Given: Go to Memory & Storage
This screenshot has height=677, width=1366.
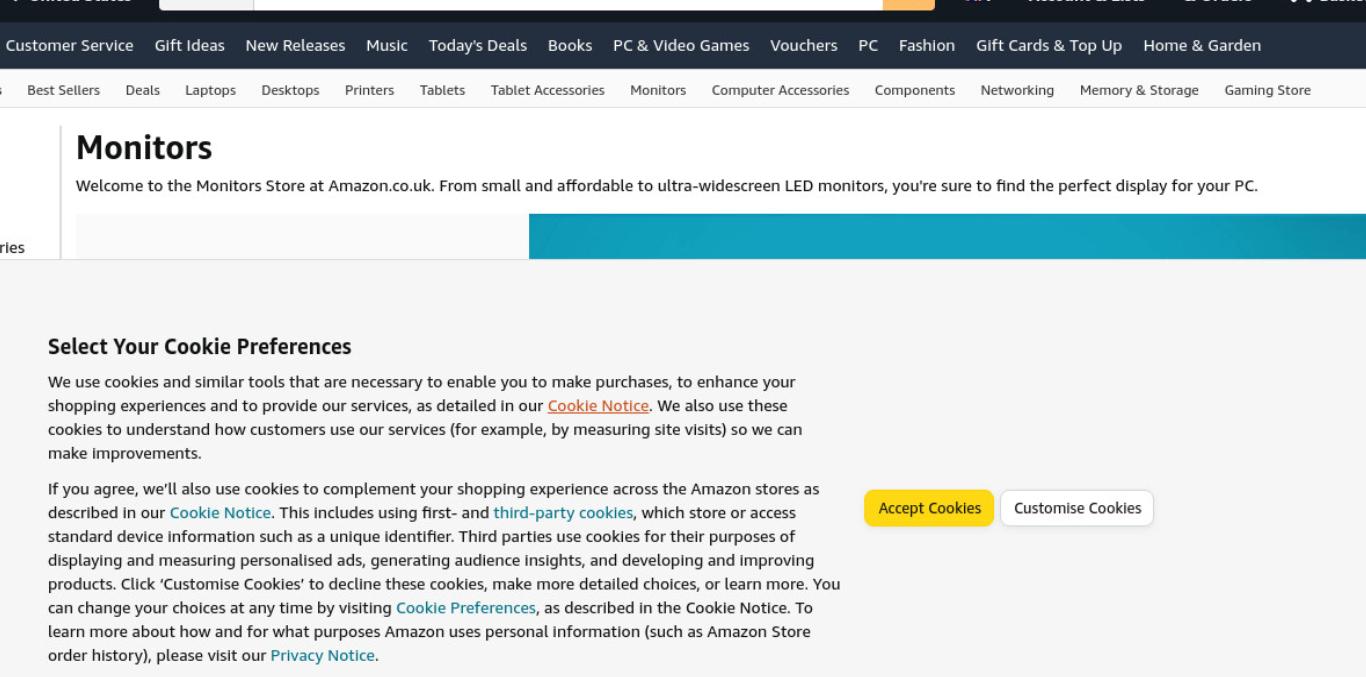Looking at the screenshot, I should [1139, 90].
